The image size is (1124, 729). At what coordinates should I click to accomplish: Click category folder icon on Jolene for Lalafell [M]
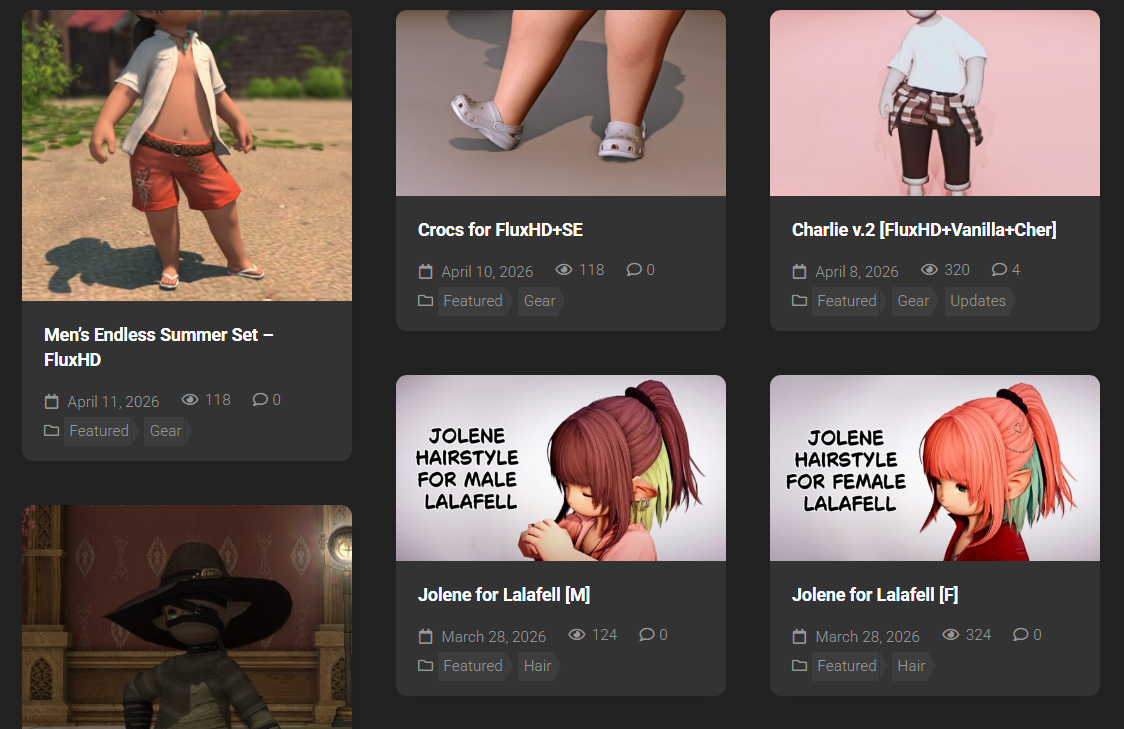coord(426,666)
